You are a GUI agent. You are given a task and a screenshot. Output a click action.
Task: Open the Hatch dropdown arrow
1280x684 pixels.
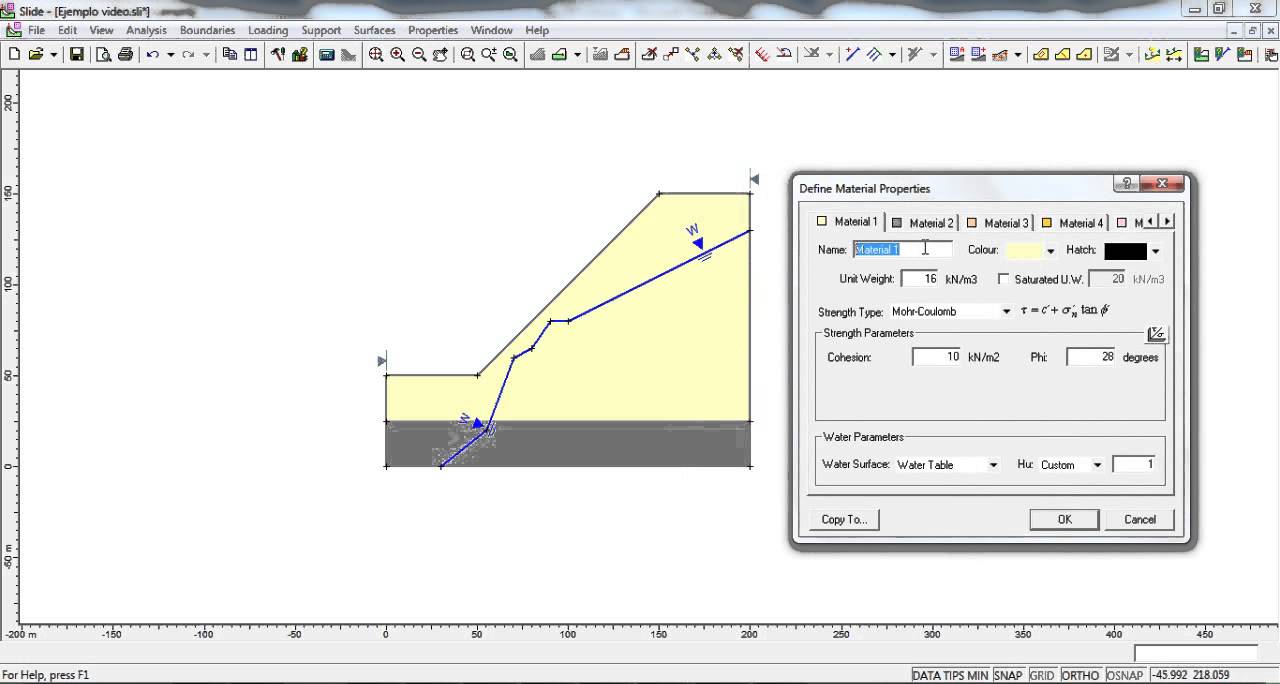coord(1156,251)
